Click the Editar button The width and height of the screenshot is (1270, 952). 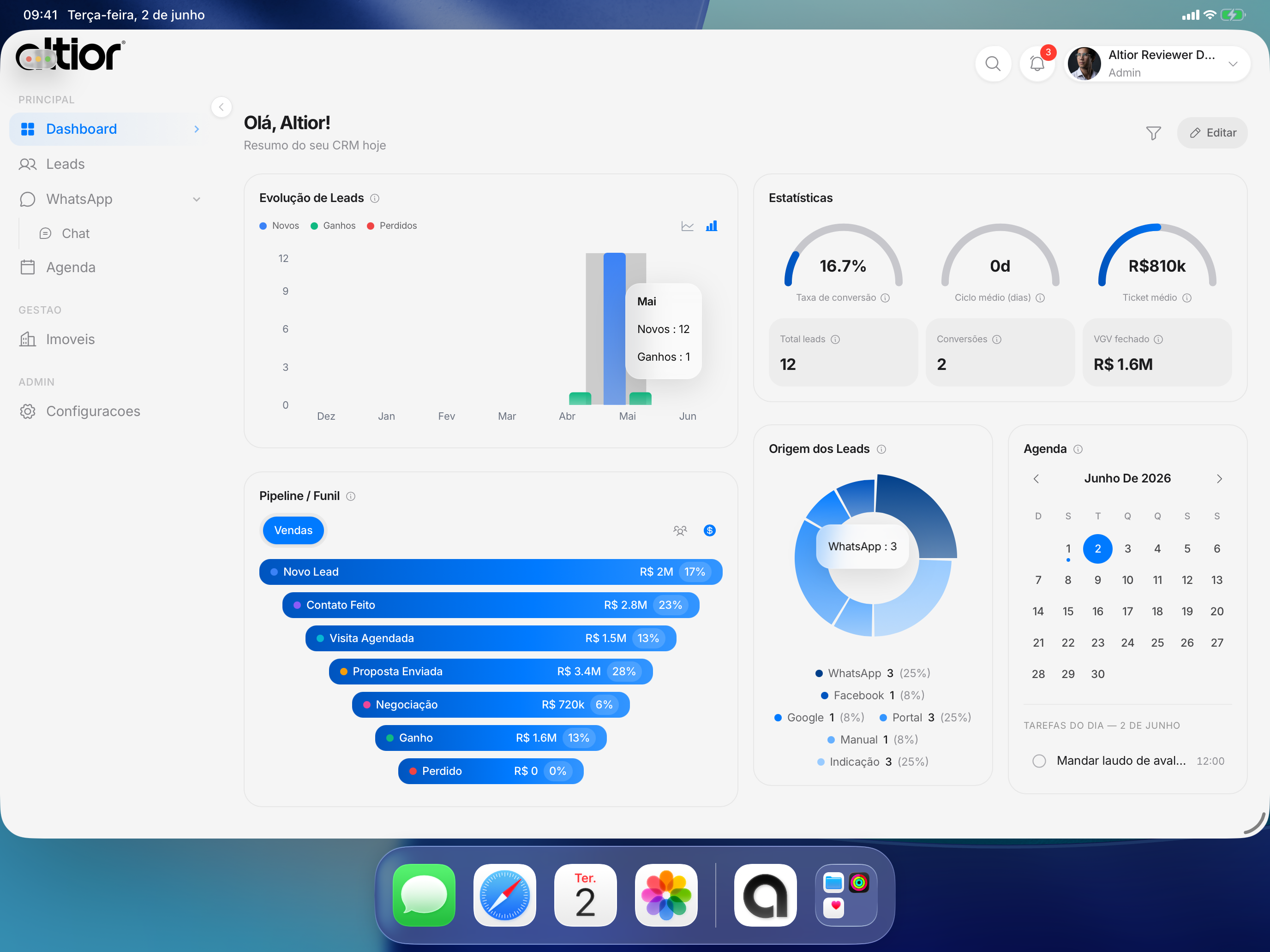click(1212, 133)
